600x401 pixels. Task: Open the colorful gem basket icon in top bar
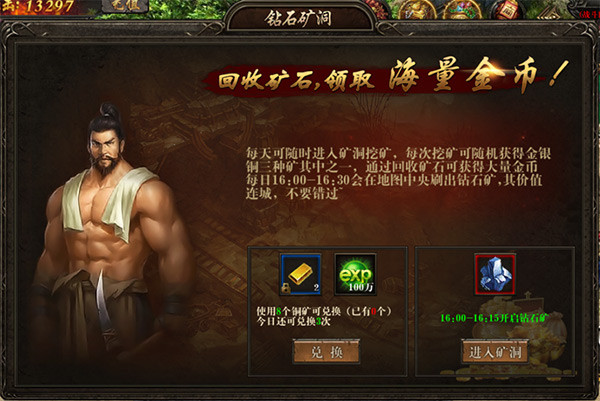click(x=462, y=9)
